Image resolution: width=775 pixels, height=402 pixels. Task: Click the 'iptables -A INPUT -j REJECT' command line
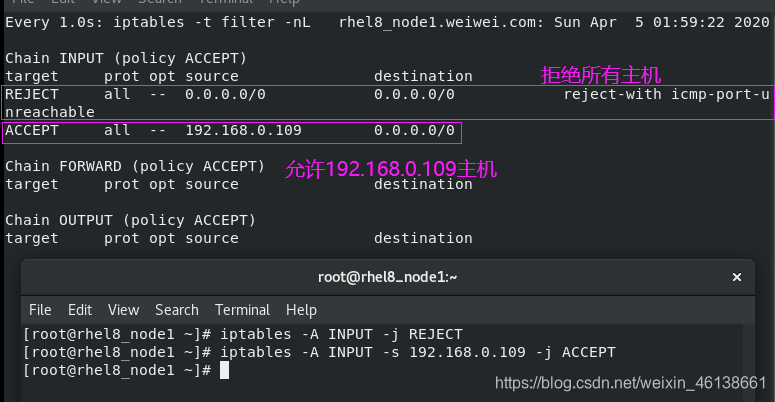pyautogui.click(x=341, y=334)
